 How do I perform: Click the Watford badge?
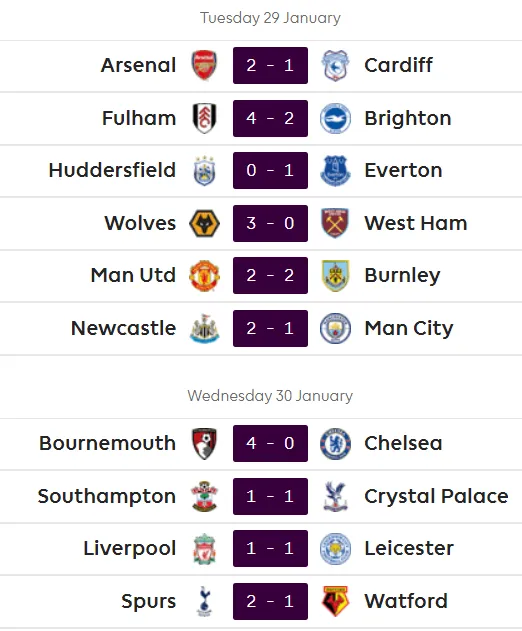[335, 601]
